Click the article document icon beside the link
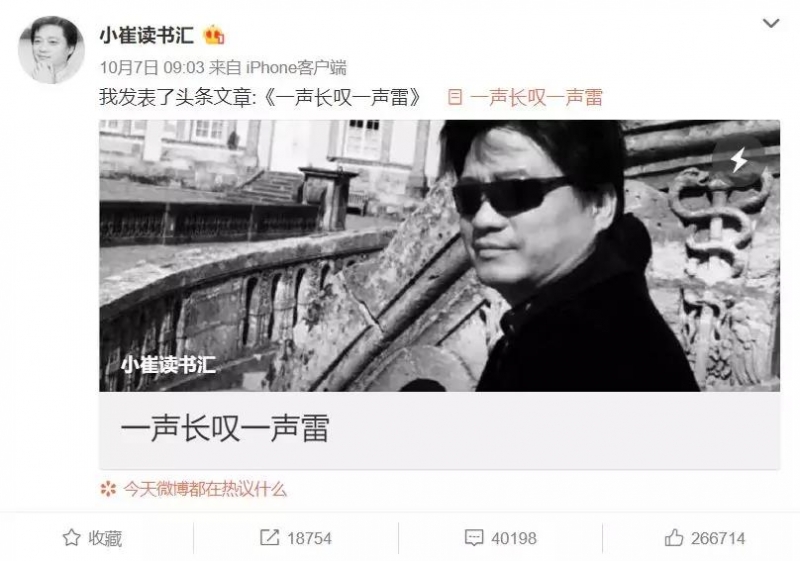Screen dimensions: 800x561 pos(455,97)
